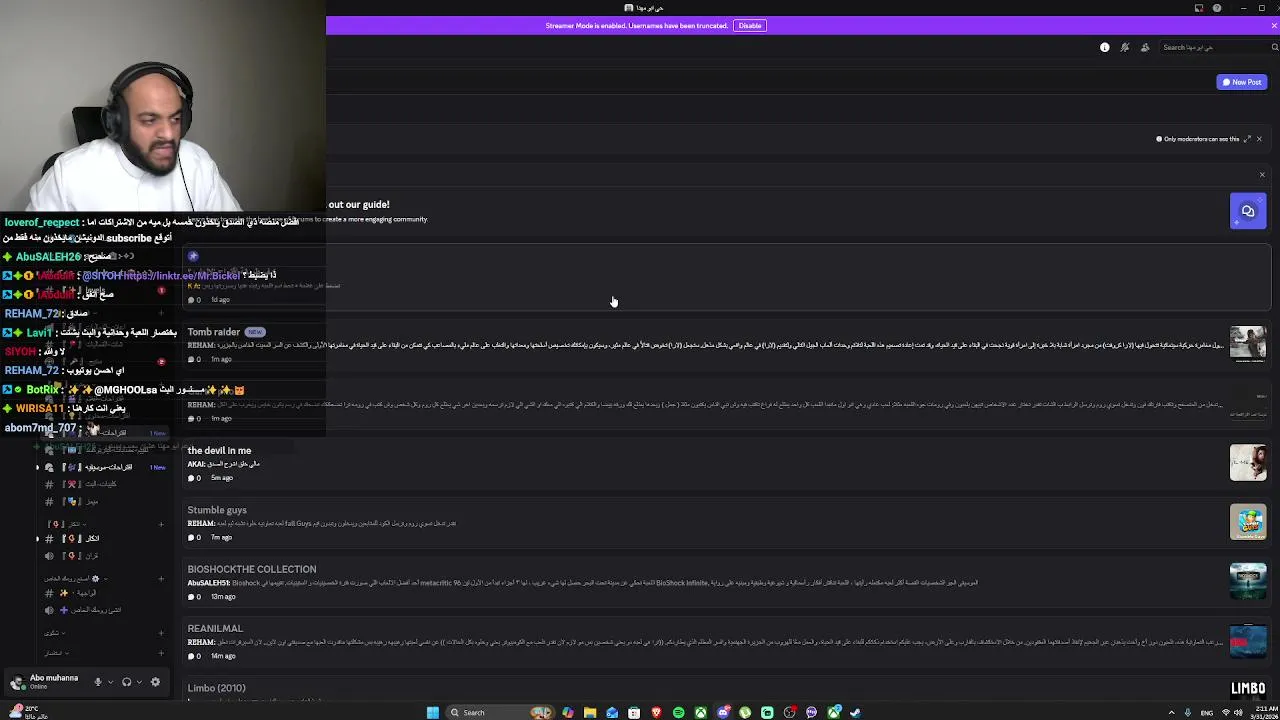Open the Limbo (2010) forum post
The width and height of the screenshot is (1280, 720).
pyautogui.click(x=726, y=690)
